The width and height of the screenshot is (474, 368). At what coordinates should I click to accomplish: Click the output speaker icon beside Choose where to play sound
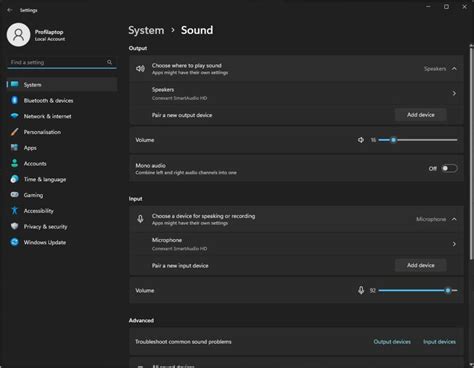click(140, 69)
